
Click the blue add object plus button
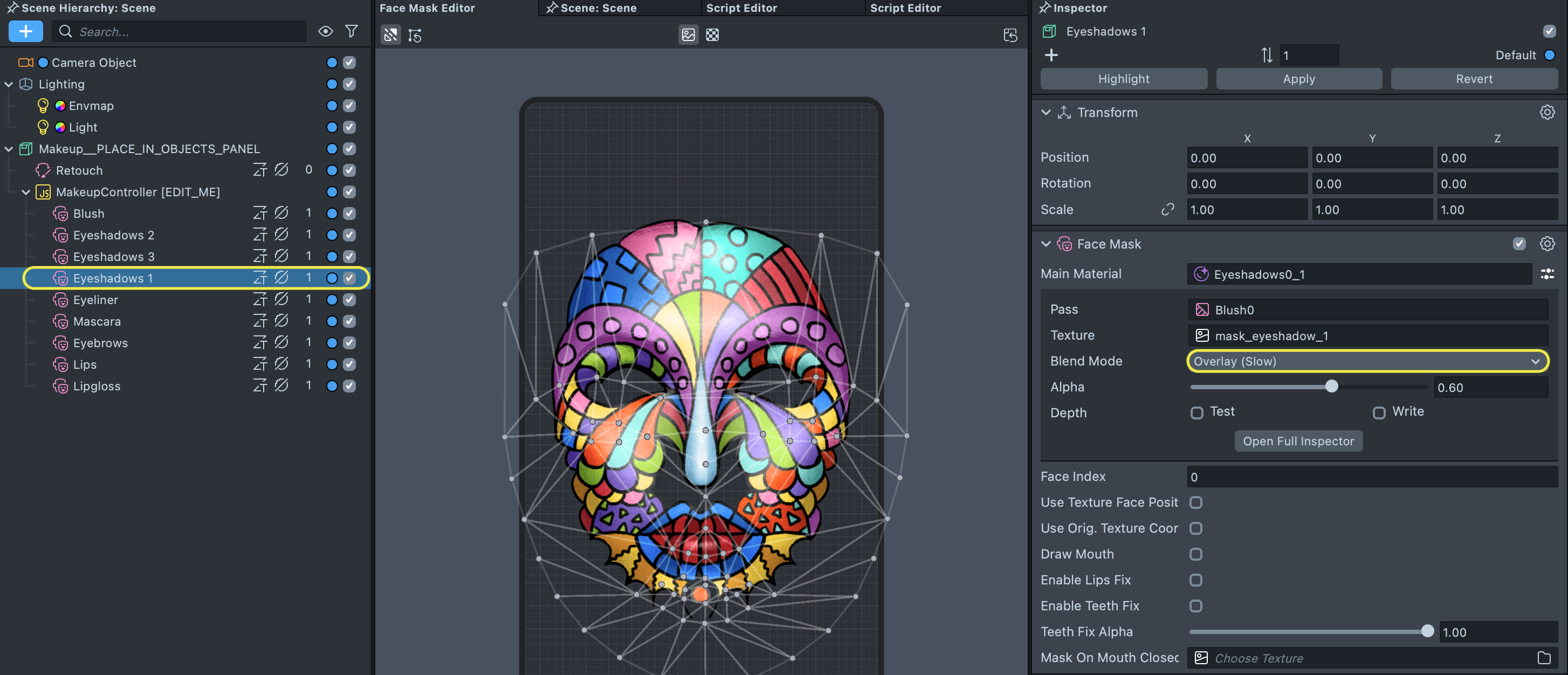25,31
